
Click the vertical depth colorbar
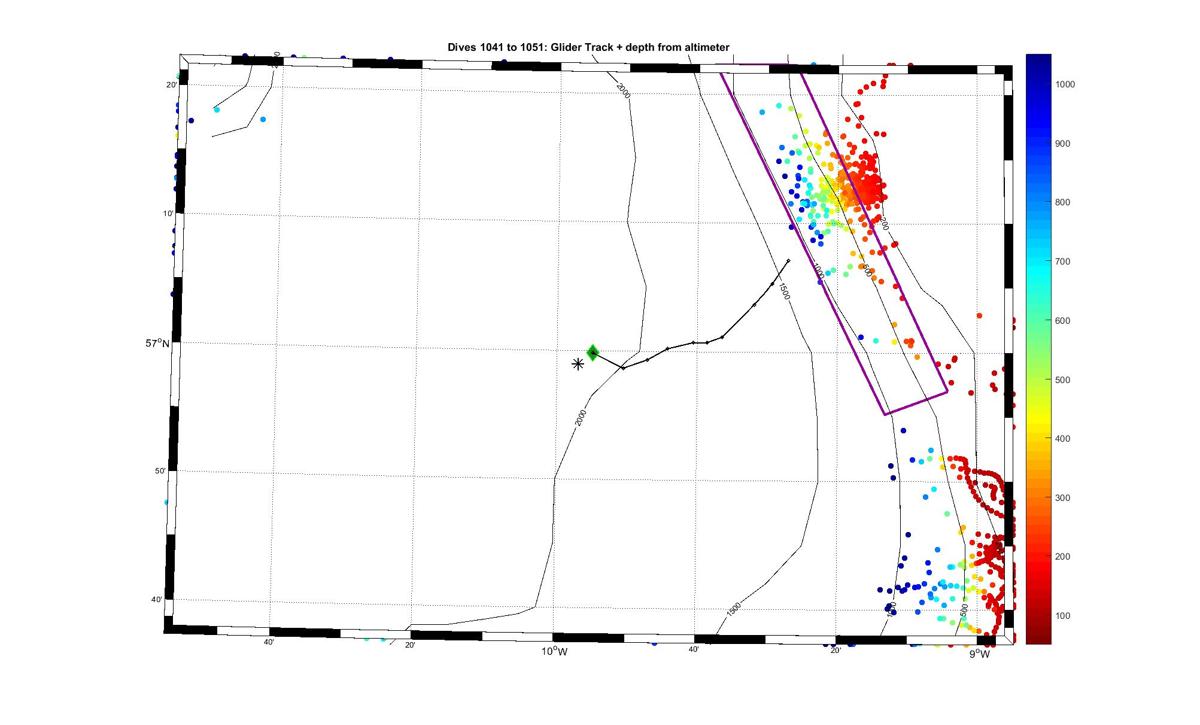tap(1038, 348)
